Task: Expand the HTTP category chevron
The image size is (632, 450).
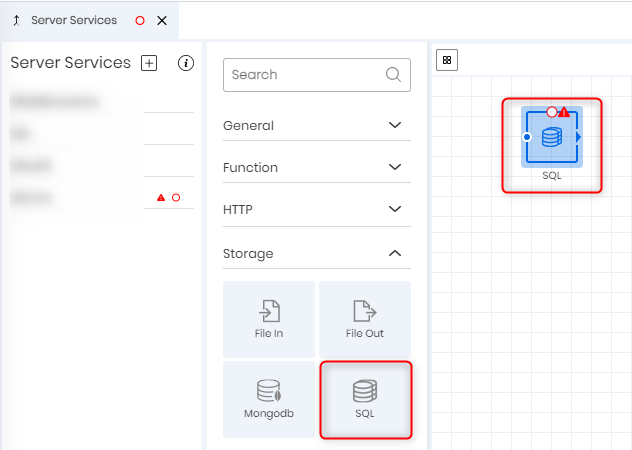Action: point(395,209)
